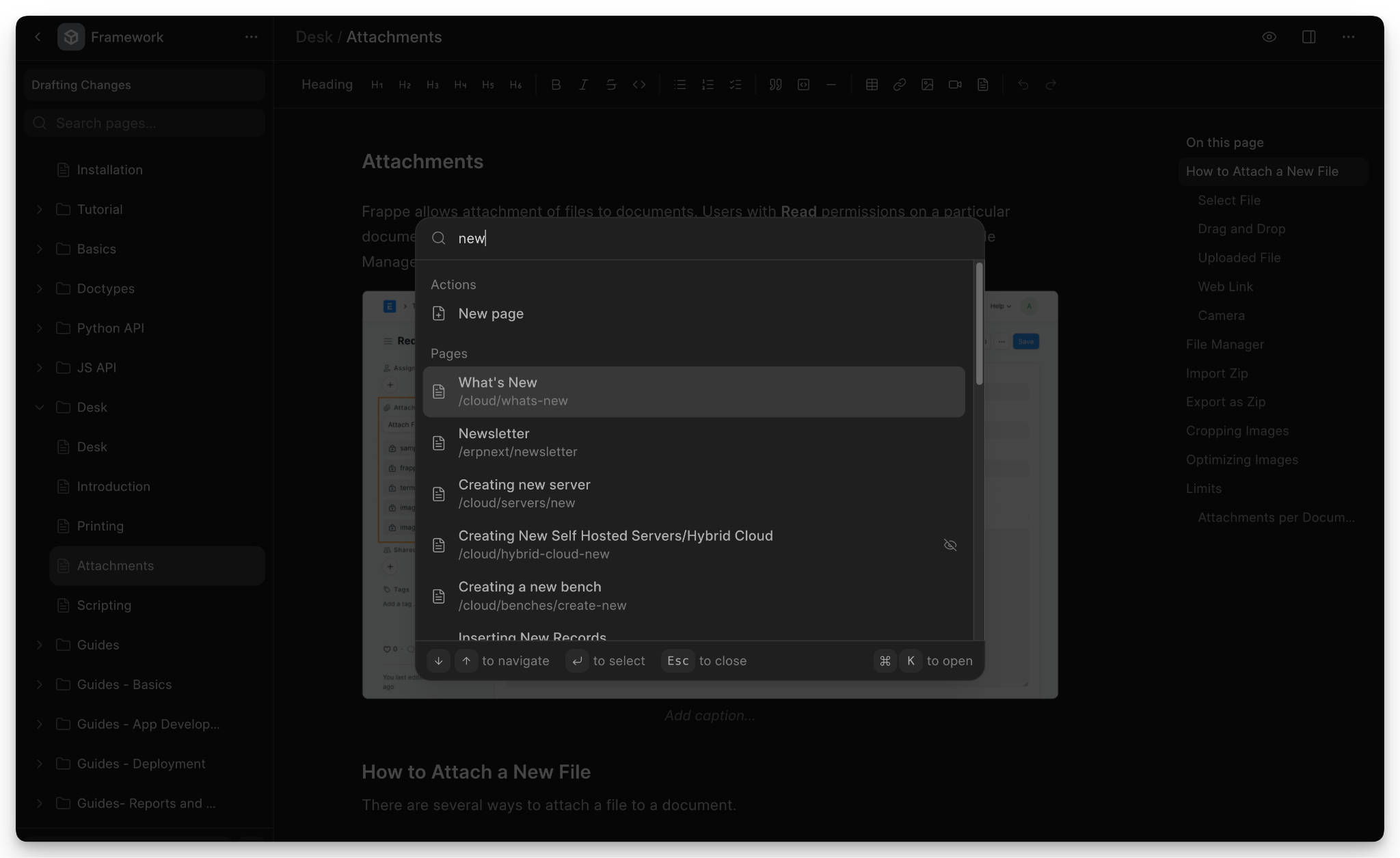Insert a link via the toolbar
Viewport: 1400px width, 858px height.
click(x=900, y=85)
